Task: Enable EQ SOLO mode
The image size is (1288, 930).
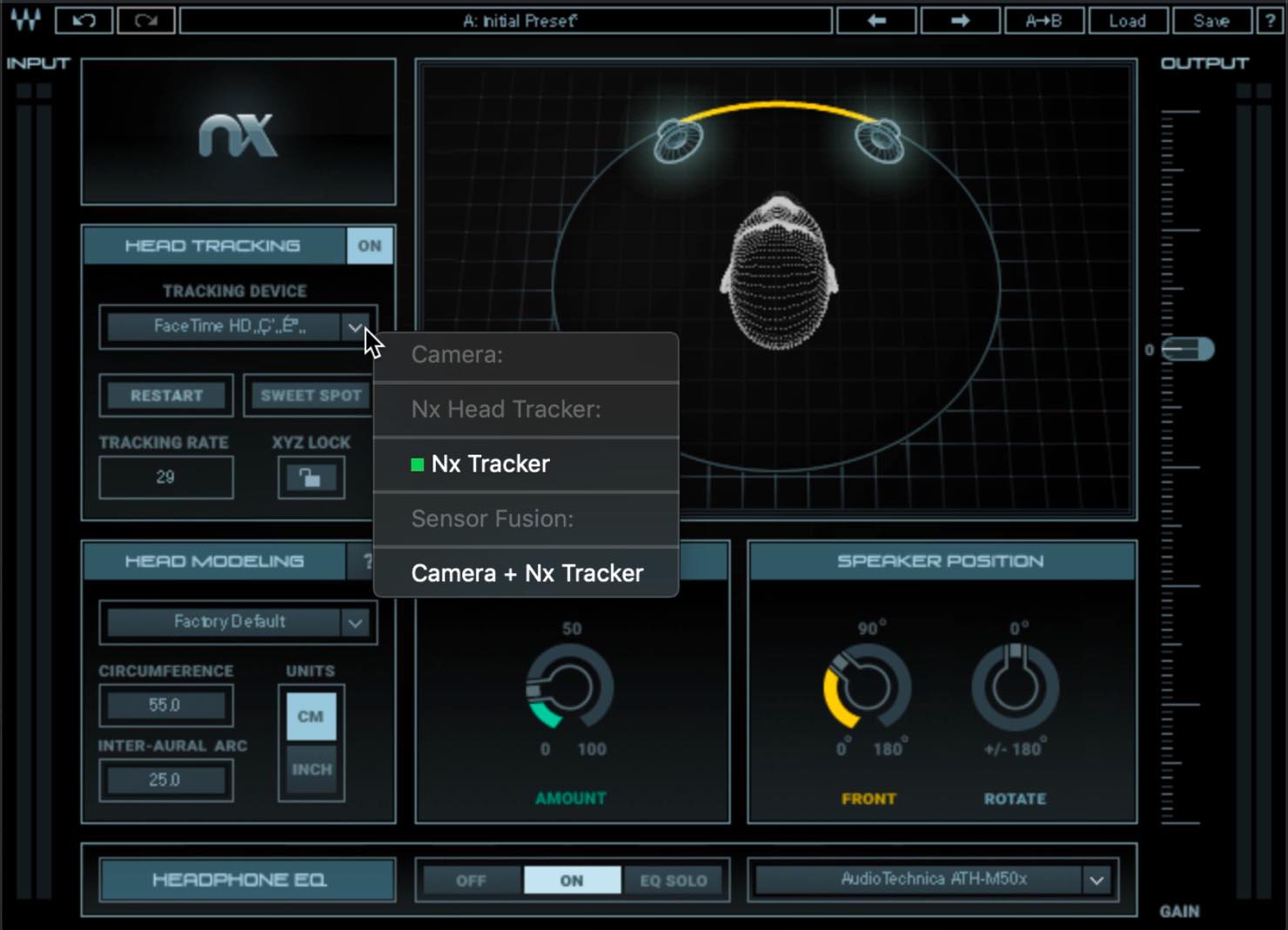Action: click(673, 880)
